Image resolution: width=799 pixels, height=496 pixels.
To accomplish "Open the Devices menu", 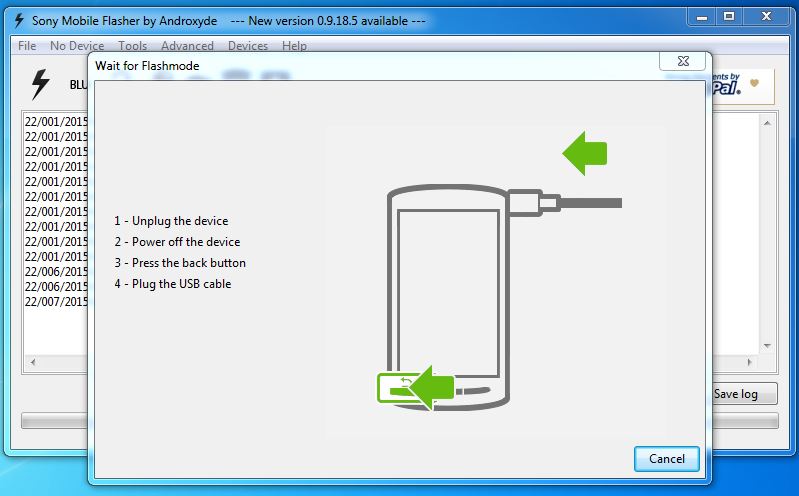I will coord(248,46).
